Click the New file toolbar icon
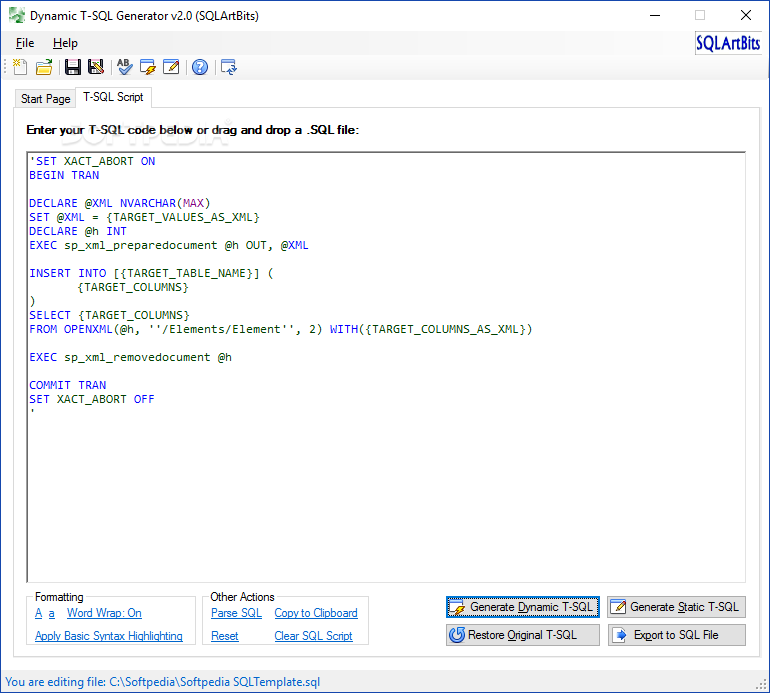Viewport: 770px width, 693px height. (x=20, y=67)
